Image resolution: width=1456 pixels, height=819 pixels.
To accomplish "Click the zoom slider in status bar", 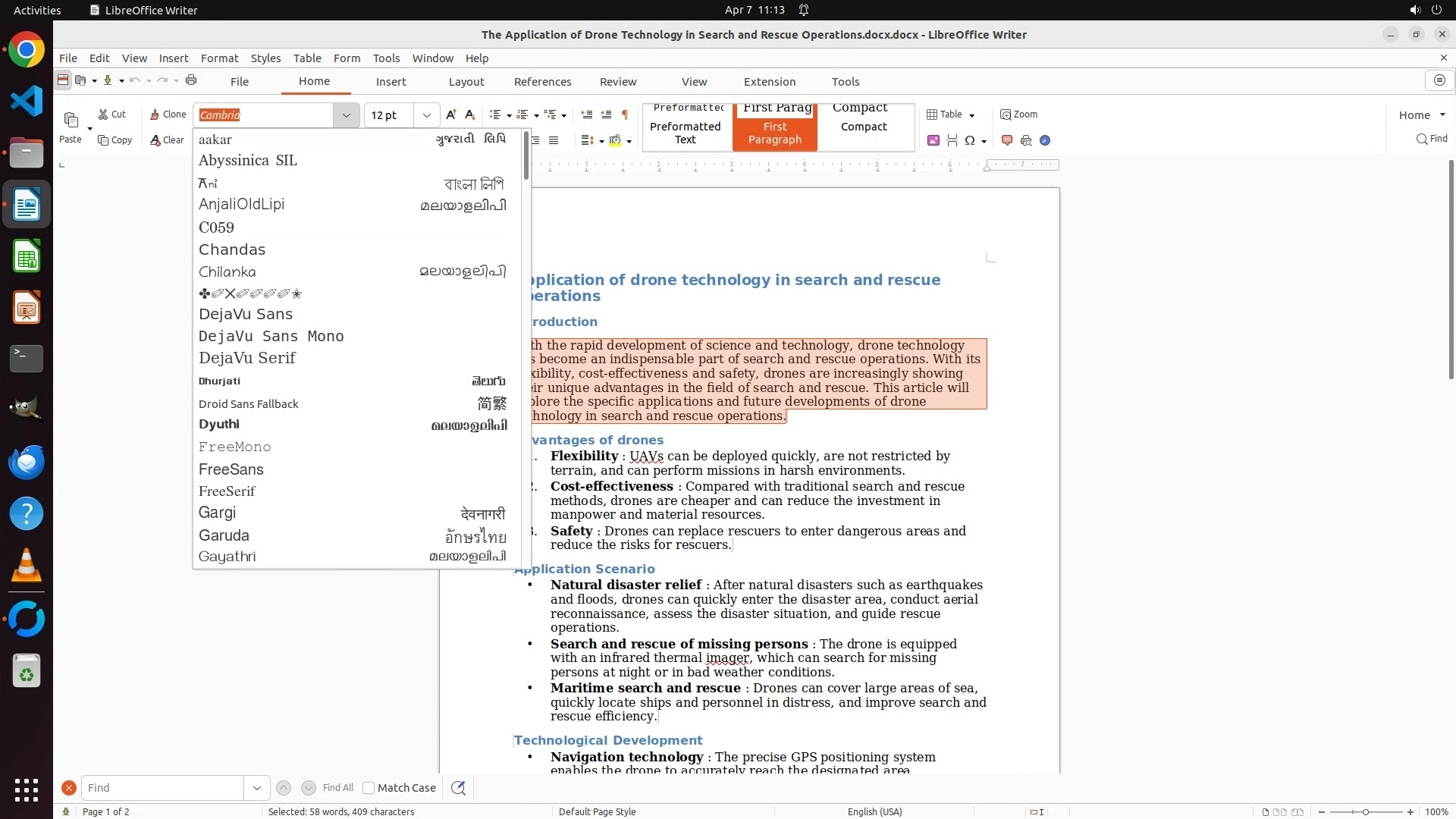I will (x=1365, y=812).
